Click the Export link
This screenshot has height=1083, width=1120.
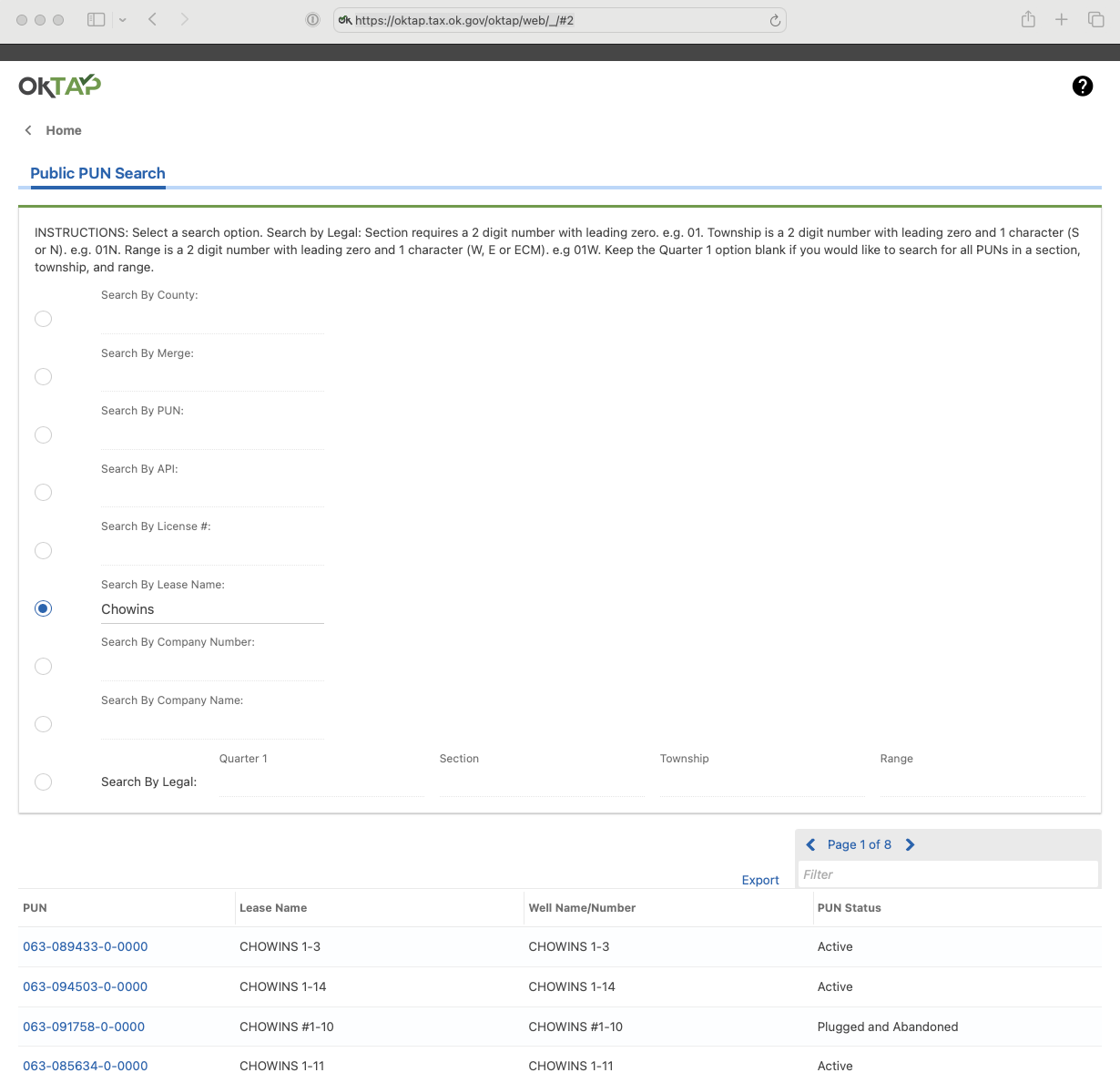(x=759, y=880)
